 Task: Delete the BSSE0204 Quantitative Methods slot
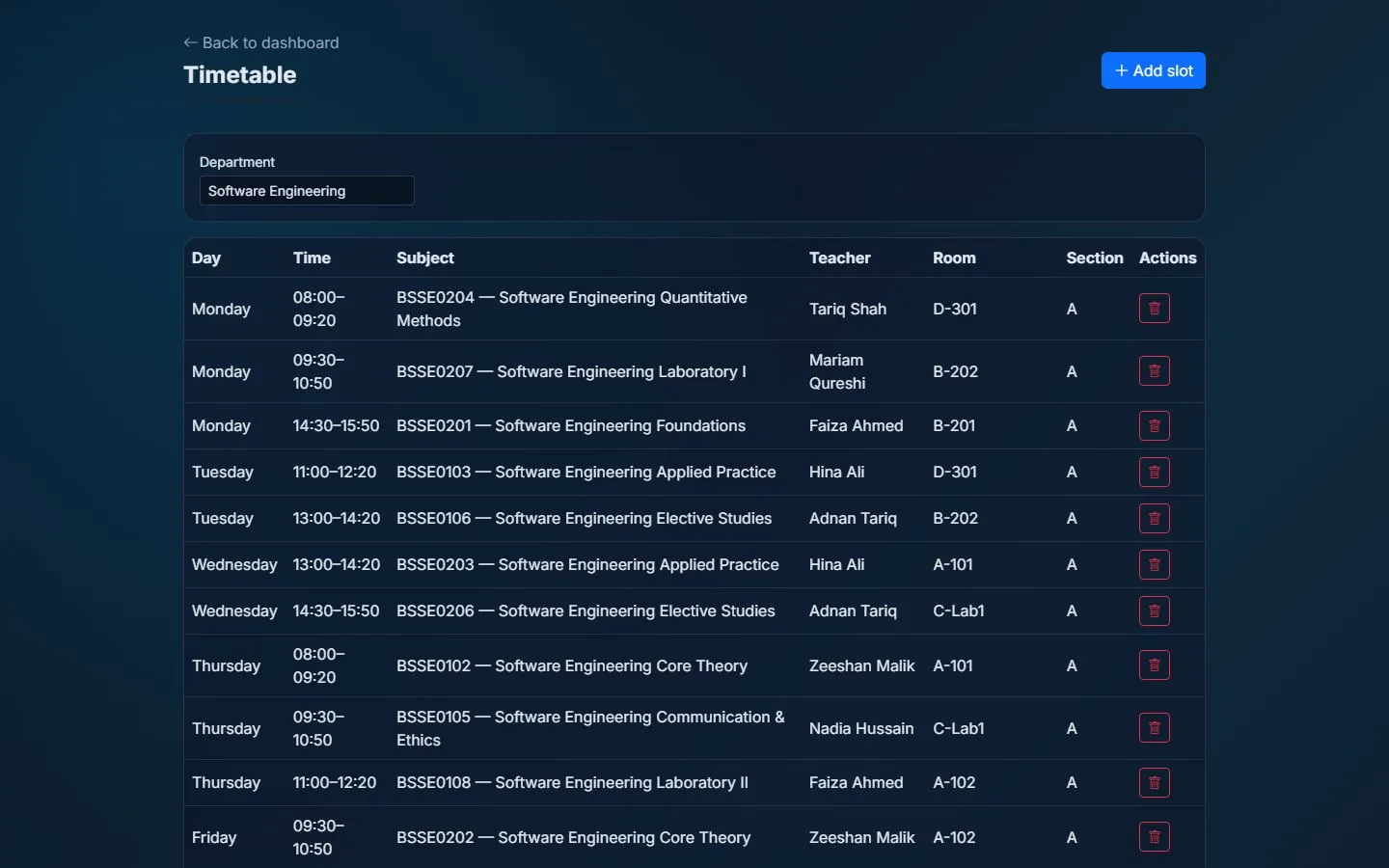[x=1154, y=309]
